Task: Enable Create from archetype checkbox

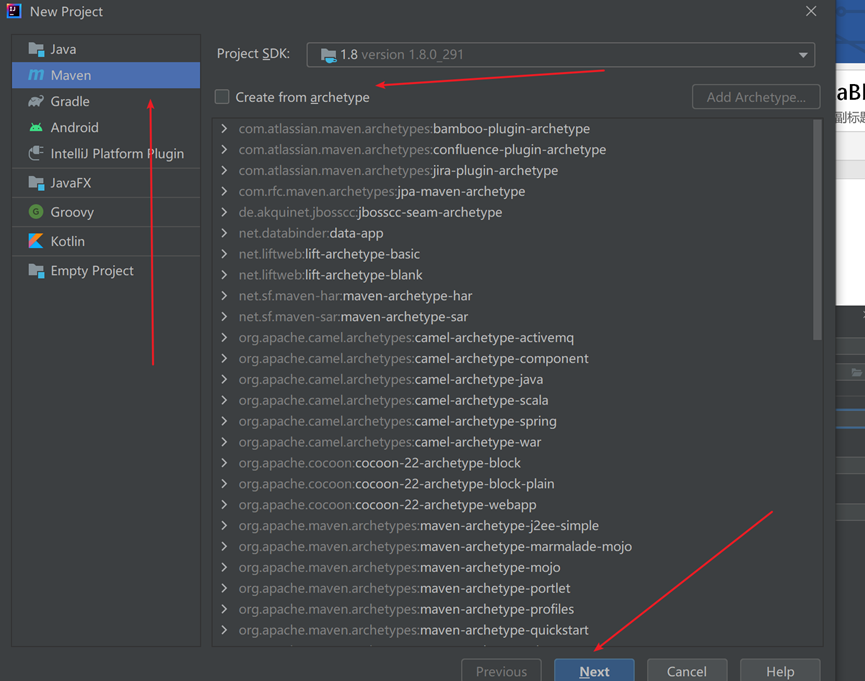Action: click(x=222, y=97)
